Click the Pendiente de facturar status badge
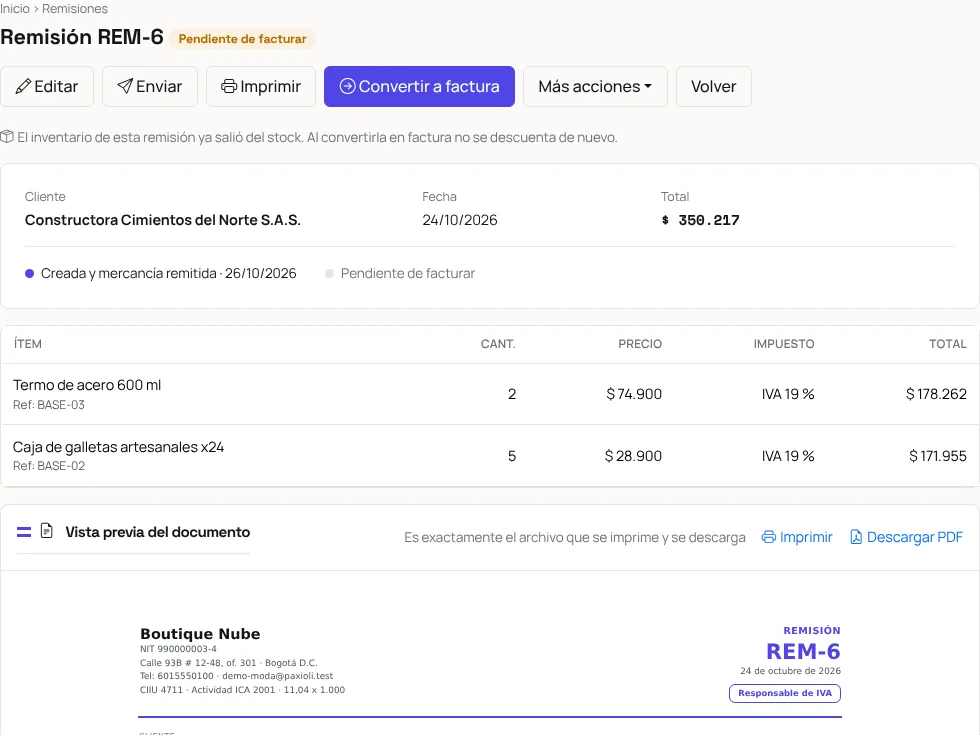The width and height of the screenshot is (980, 735). pyautogui.click(x=242, y=39)
